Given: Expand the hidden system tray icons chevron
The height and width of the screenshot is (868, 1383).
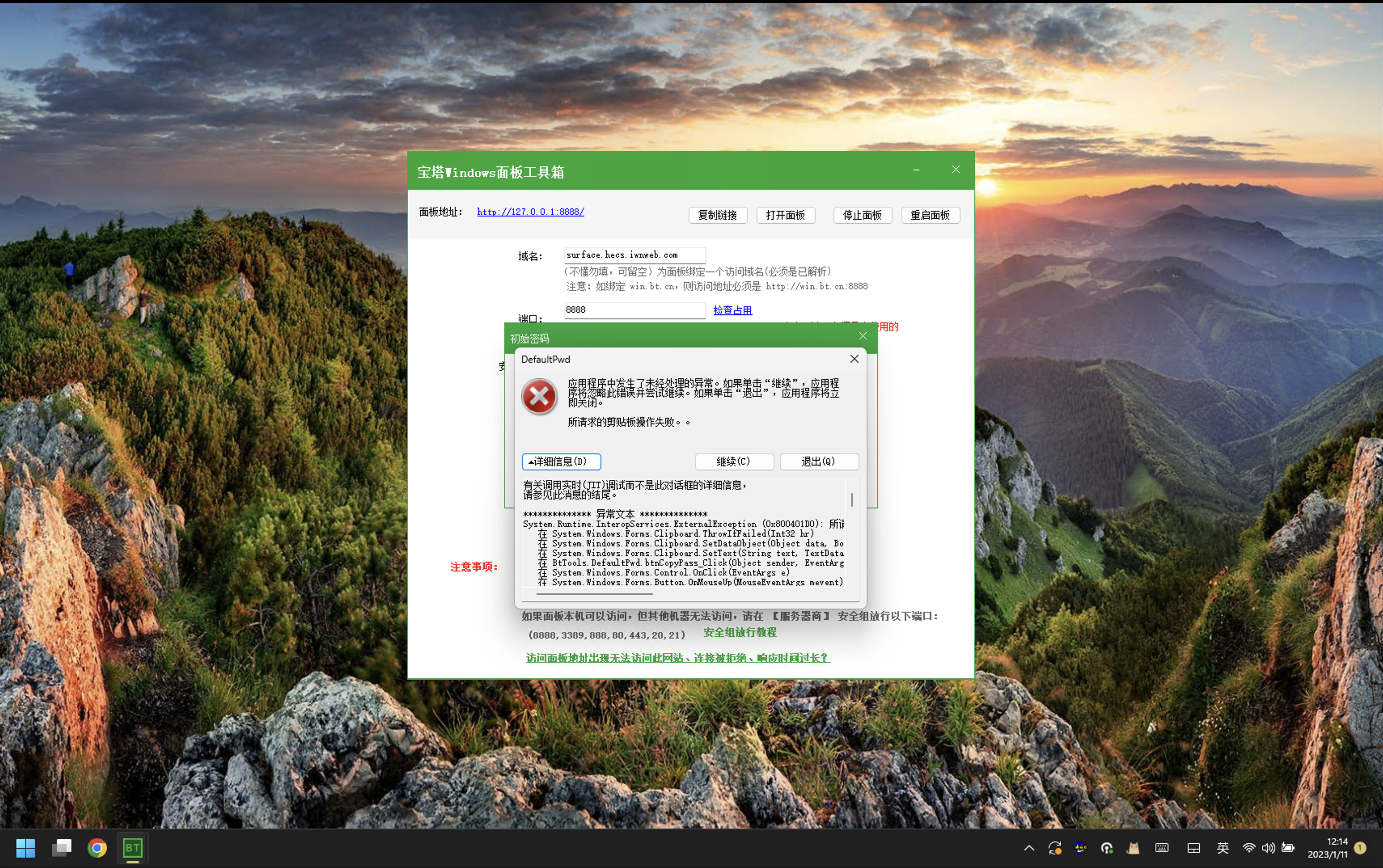Looking at the screenshot, I should point(1029,848).
